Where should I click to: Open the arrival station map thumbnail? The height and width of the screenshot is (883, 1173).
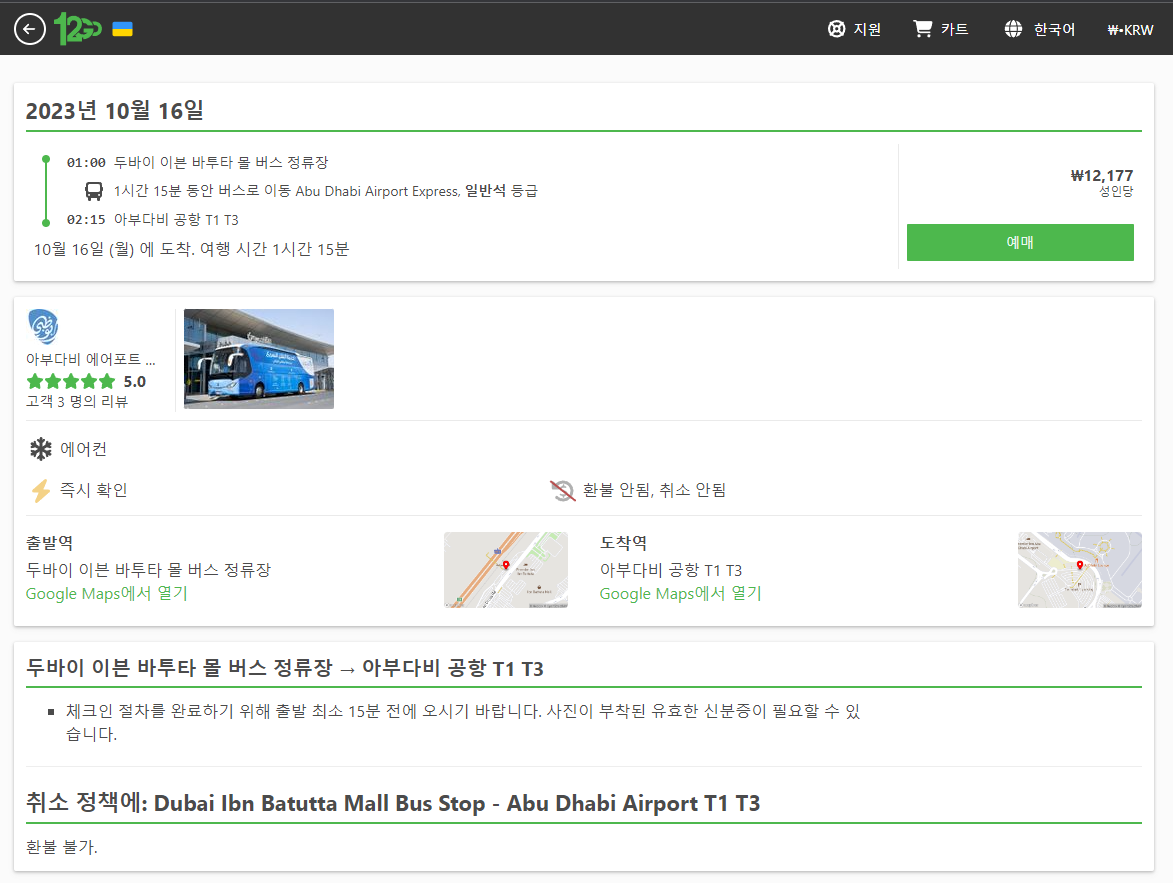point(1079,569)
